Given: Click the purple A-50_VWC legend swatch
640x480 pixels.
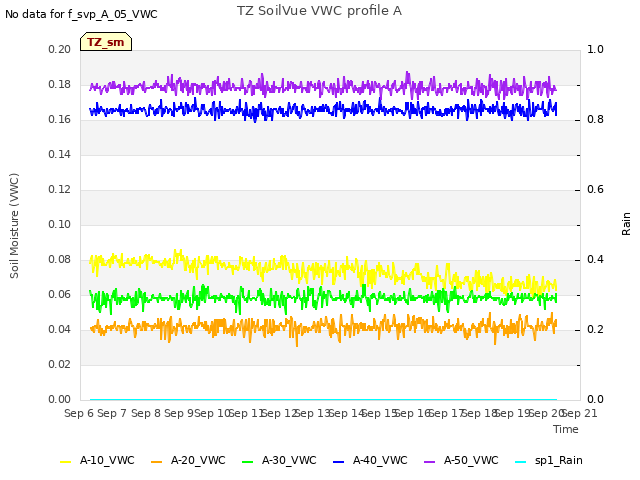Looking at the screenshot, I should click(x=430, y=462).
